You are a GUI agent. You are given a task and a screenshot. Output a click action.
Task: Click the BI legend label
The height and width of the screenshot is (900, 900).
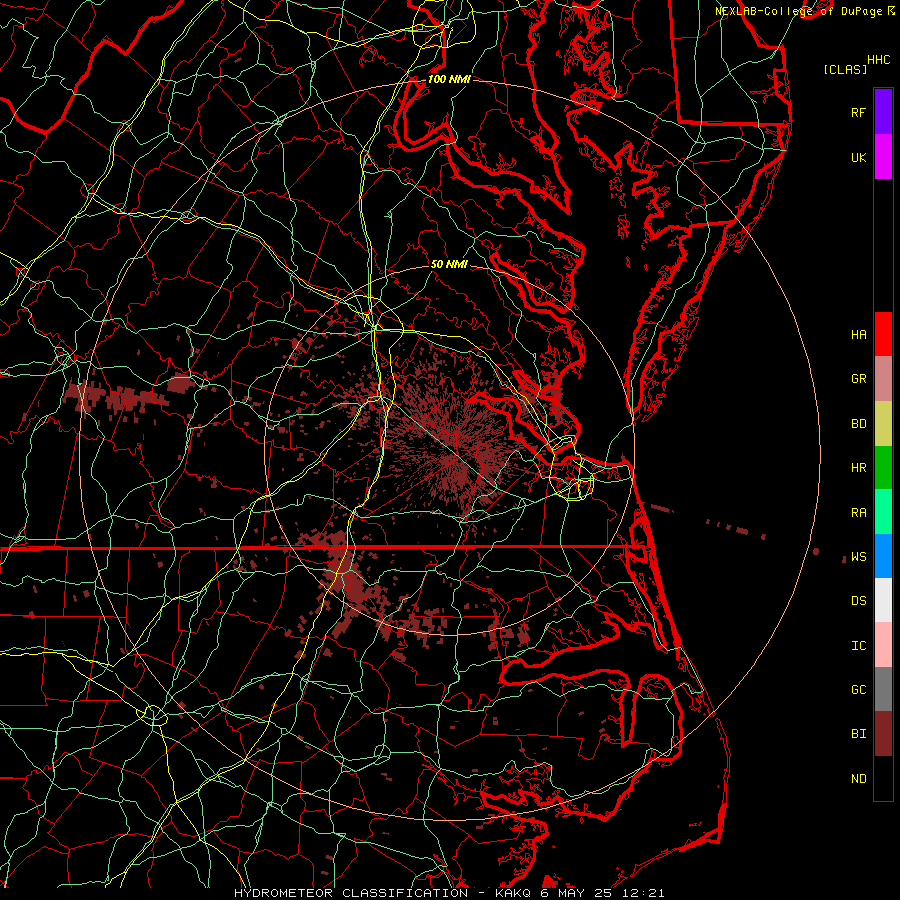(x=858, y=734)
